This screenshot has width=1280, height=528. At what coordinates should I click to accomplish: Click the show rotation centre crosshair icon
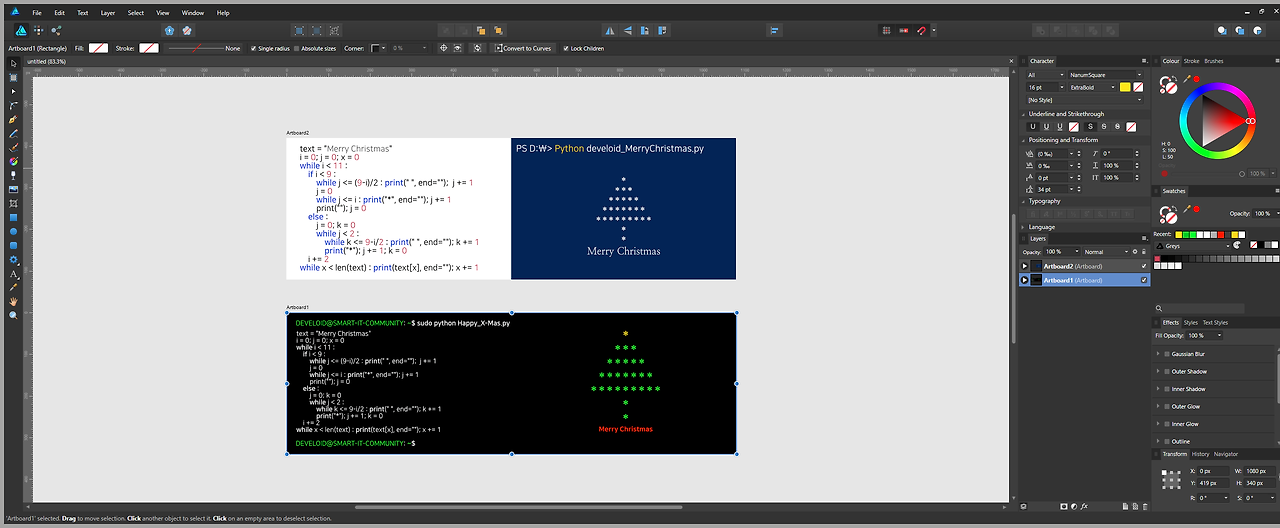[x=443, y=48]
